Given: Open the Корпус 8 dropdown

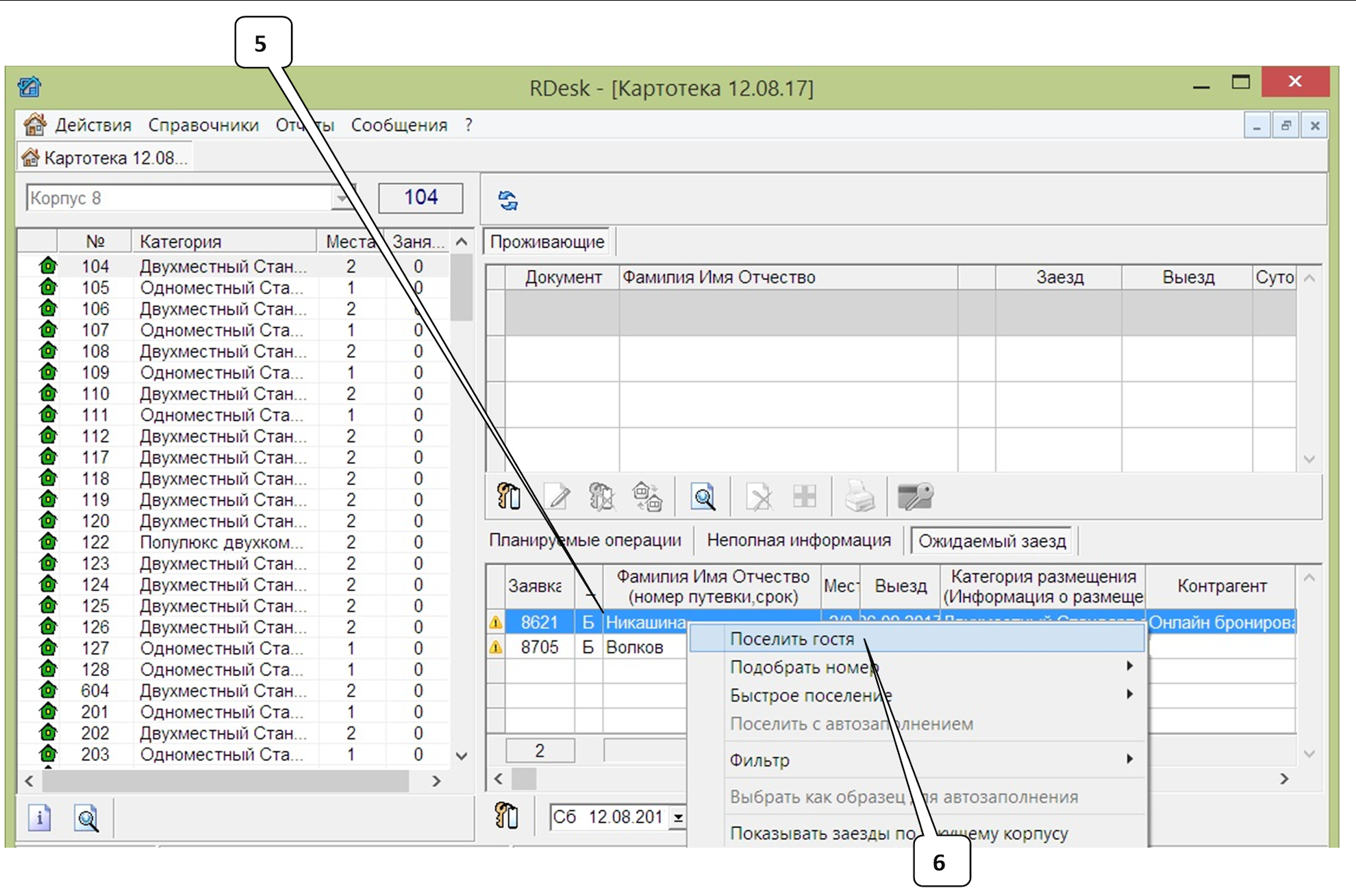Looking at the screenshot, I should click(x=341, y=199).
